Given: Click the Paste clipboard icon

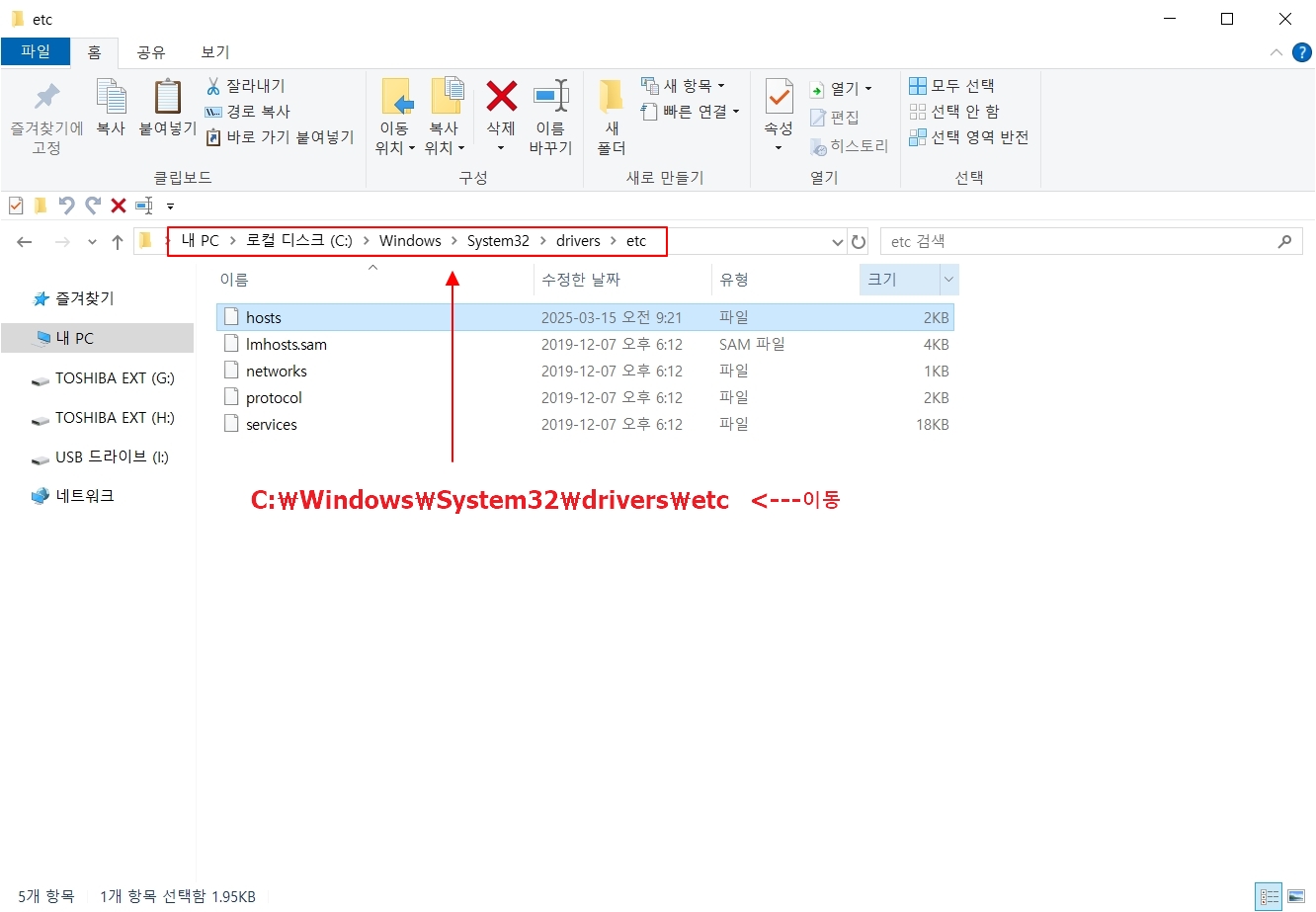Looking at the screenshot, I should point(167,99).
